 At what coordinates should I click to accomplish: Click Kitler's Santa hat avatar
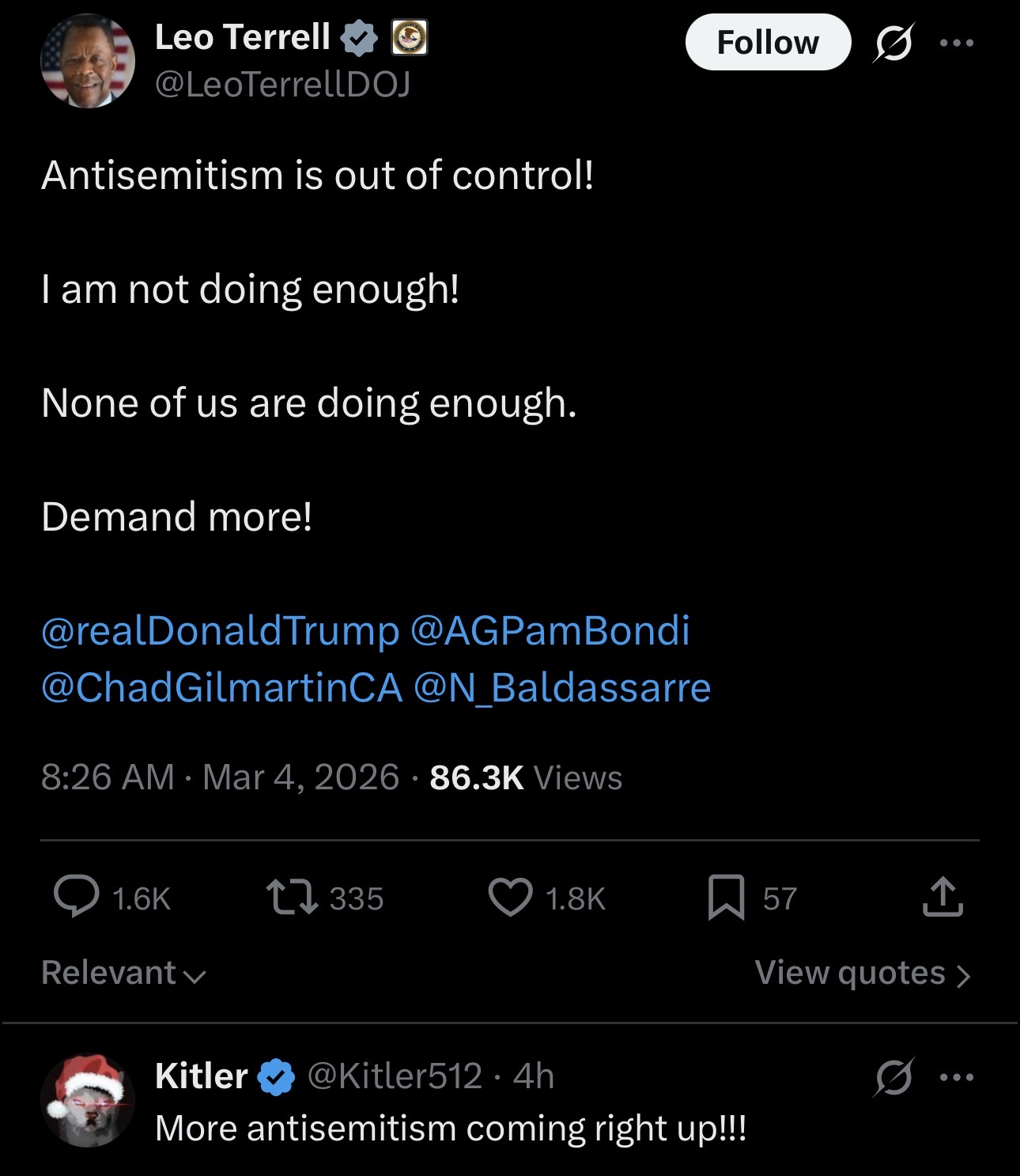pyautogui.click(x=88, y=1100)
